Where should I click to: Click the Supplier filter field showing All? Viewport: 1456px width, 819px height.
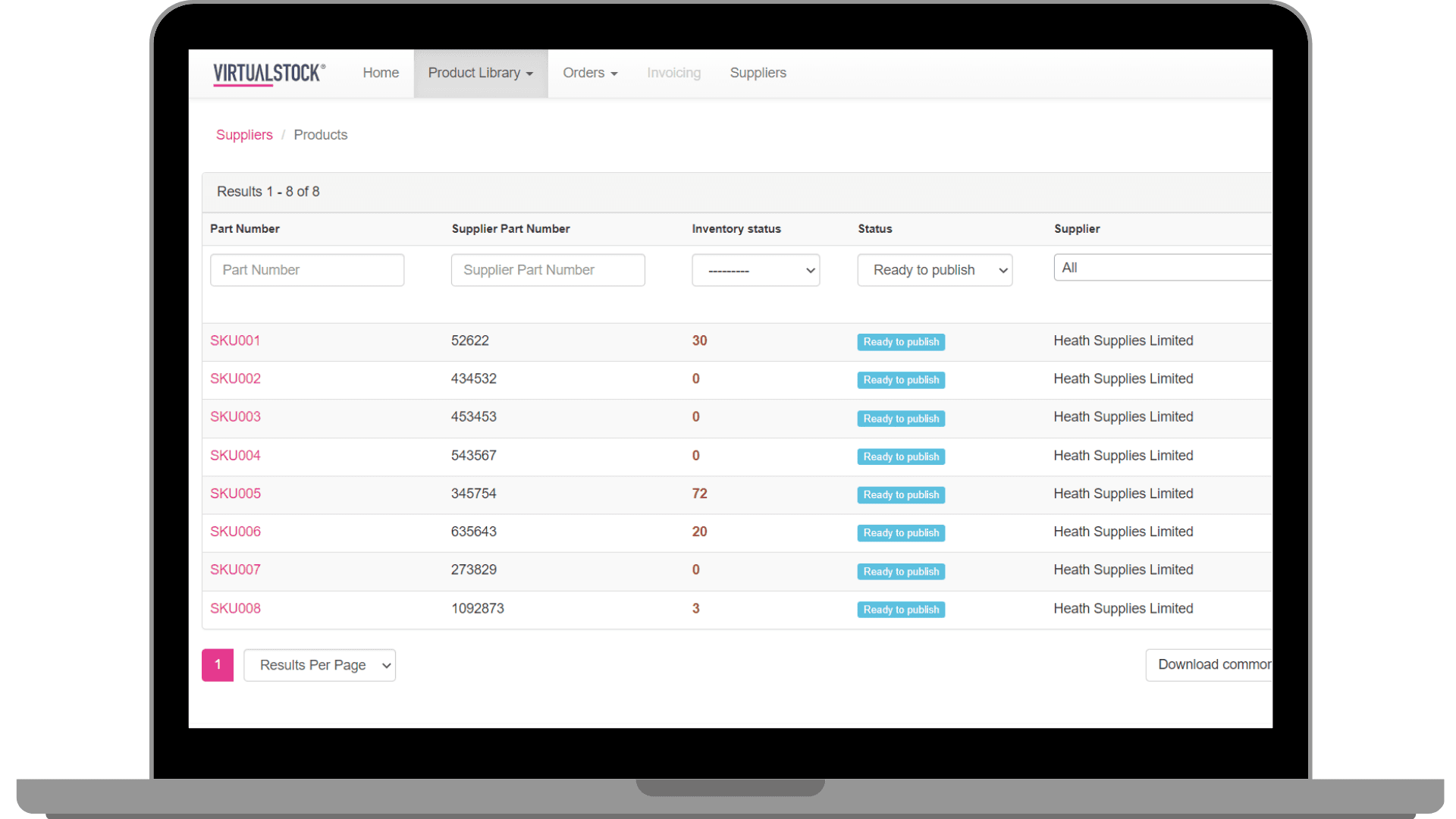tap(1160, 268)
